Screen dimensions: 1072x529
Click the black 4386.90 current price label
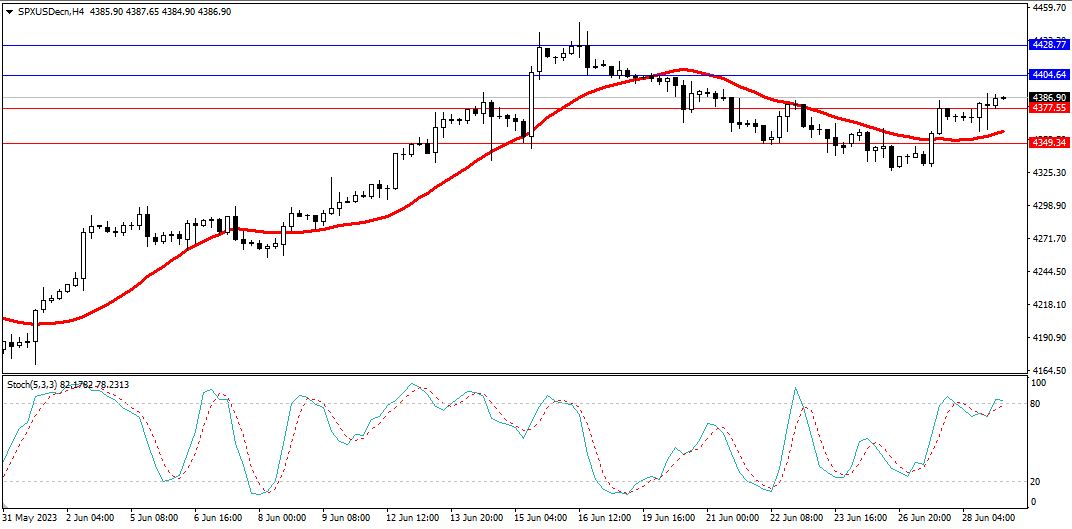tap(1049, 98)
